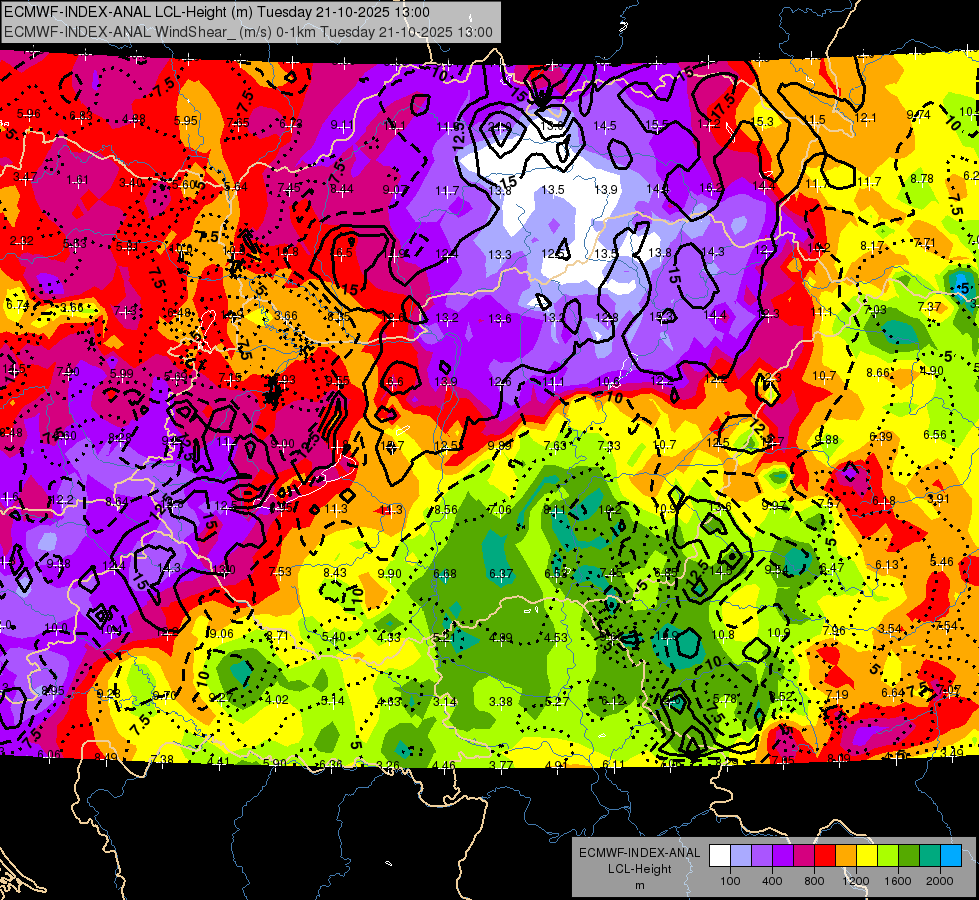The width and height of the screenshot is (979, 900).
Task: Click the wind shear value 9.74
Action: pos(918,114)
